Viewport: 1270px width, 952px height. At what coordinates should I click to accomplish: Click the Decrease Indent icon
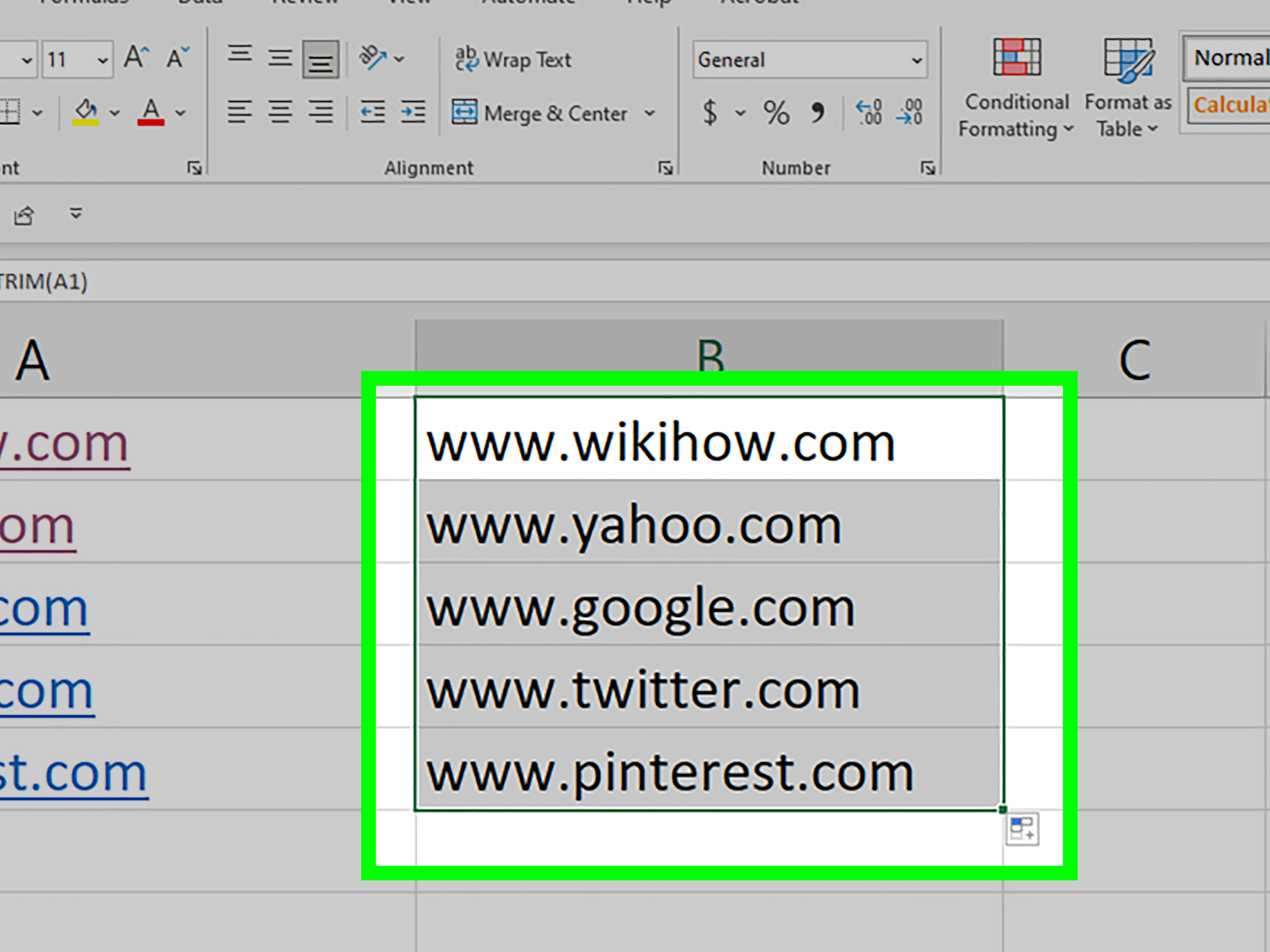pos(373,112)
